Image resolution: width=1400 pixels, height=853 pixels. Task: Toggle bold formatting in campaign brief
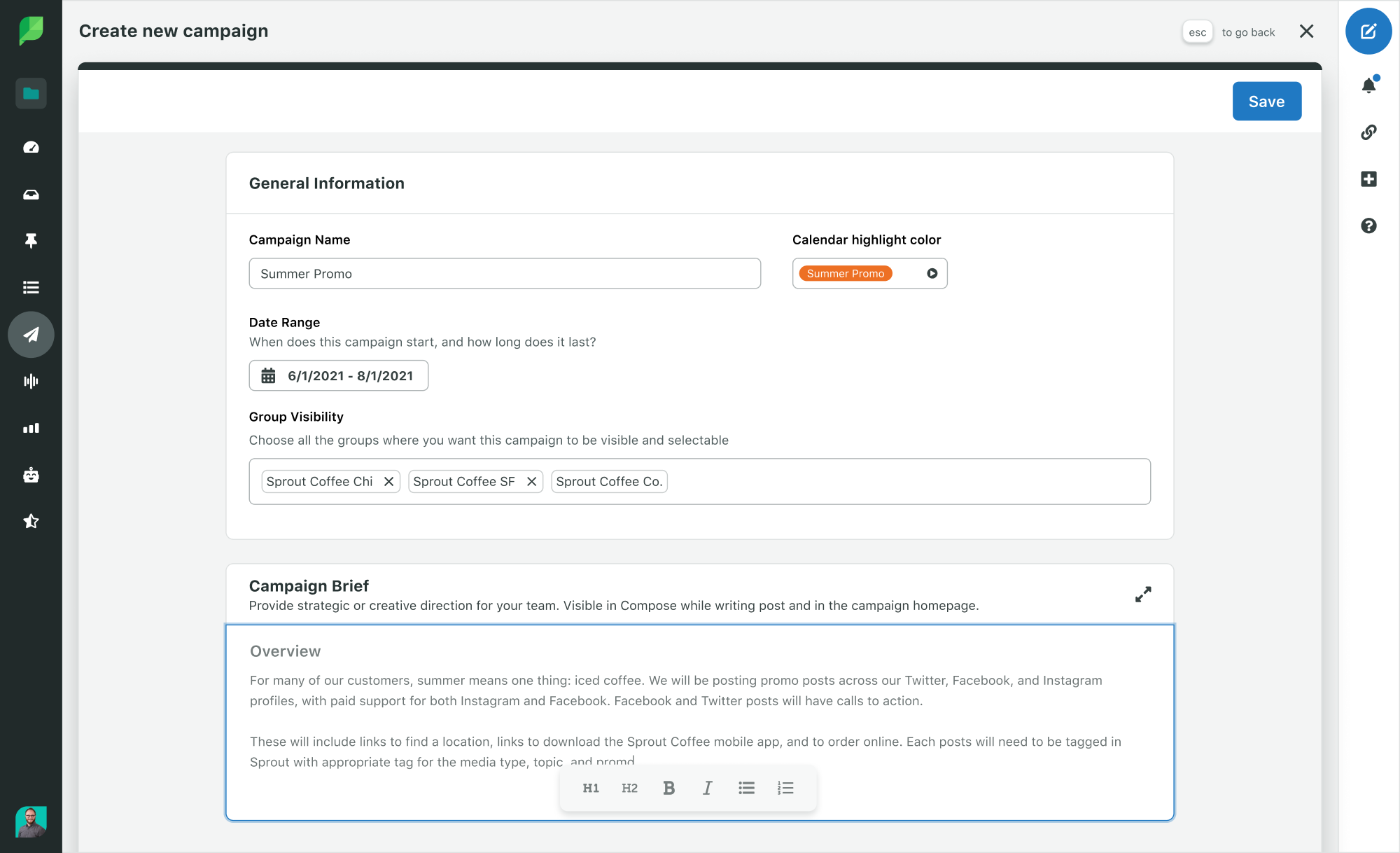tap(669, 787)
